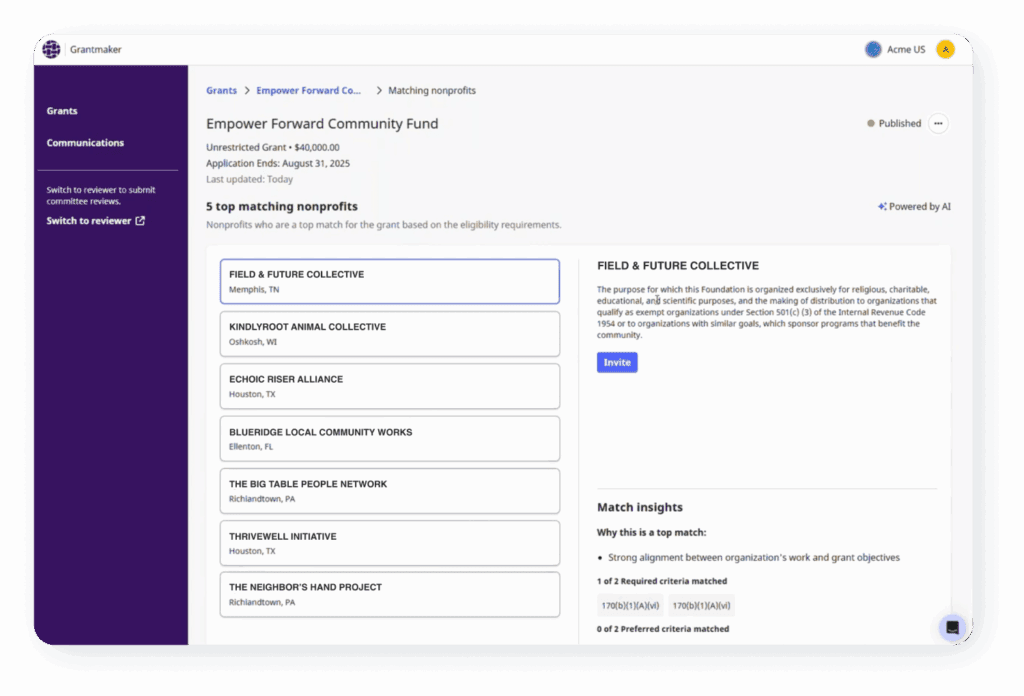This screenshot has height=696, width=1024.
Task: Select the KINDLYROOT ANIMAL COLLECTIVE nonprofit
Action: point(389,333)
